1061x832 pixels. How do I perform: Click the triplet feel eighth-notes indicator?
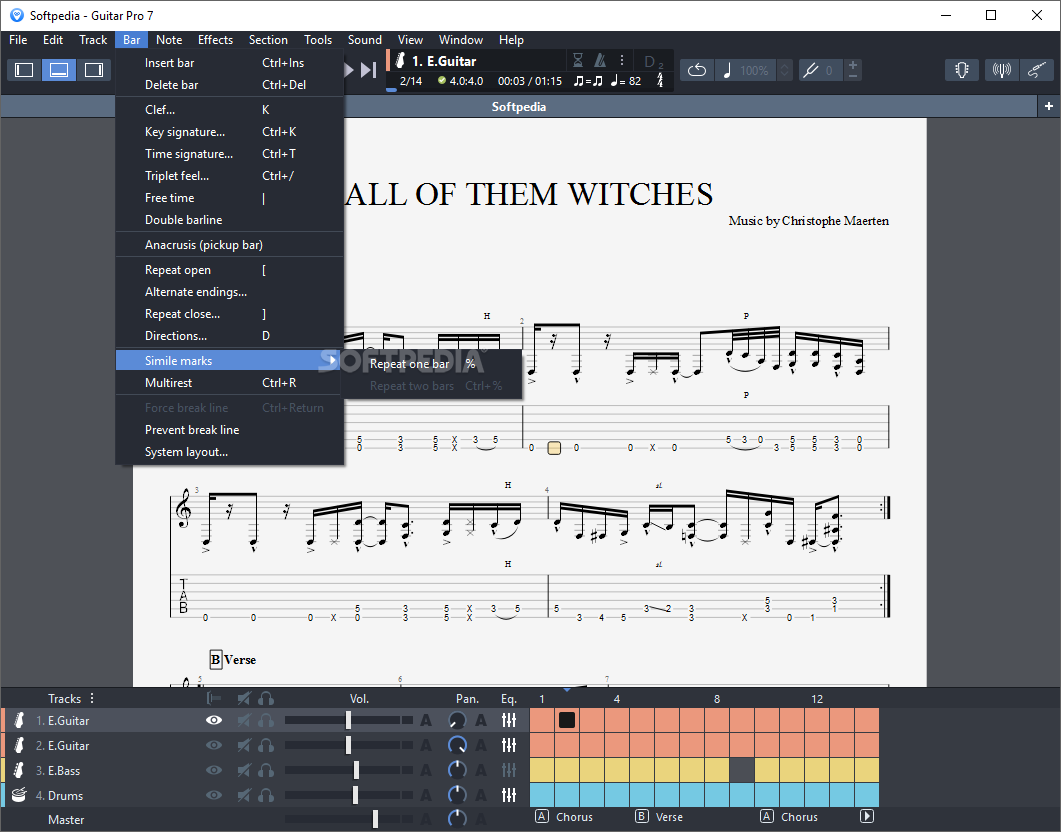coord(588,81)
